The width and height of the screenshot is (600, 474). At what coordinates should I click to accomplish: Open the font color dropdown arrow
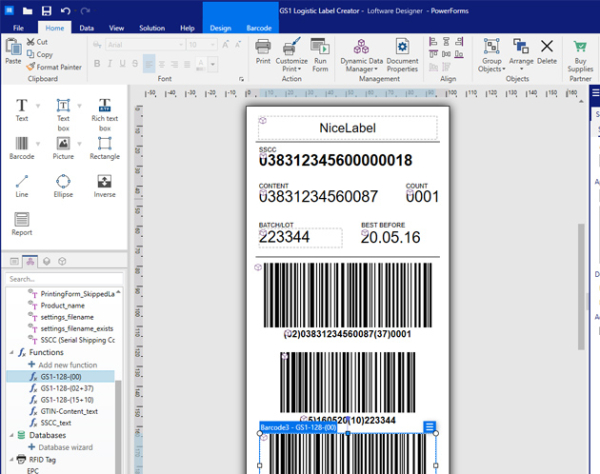[213, 64]
